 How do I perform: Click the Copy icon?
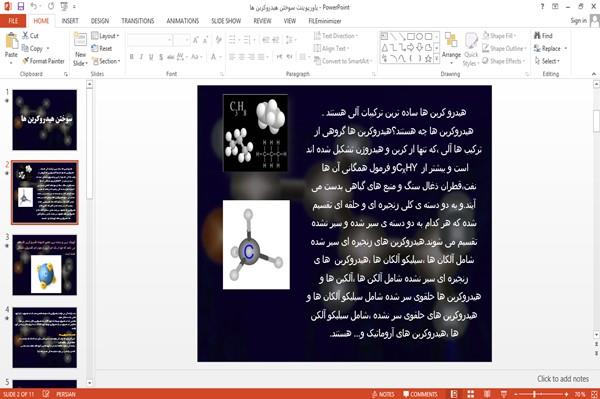pyautogui.click(x=25, y=48)
